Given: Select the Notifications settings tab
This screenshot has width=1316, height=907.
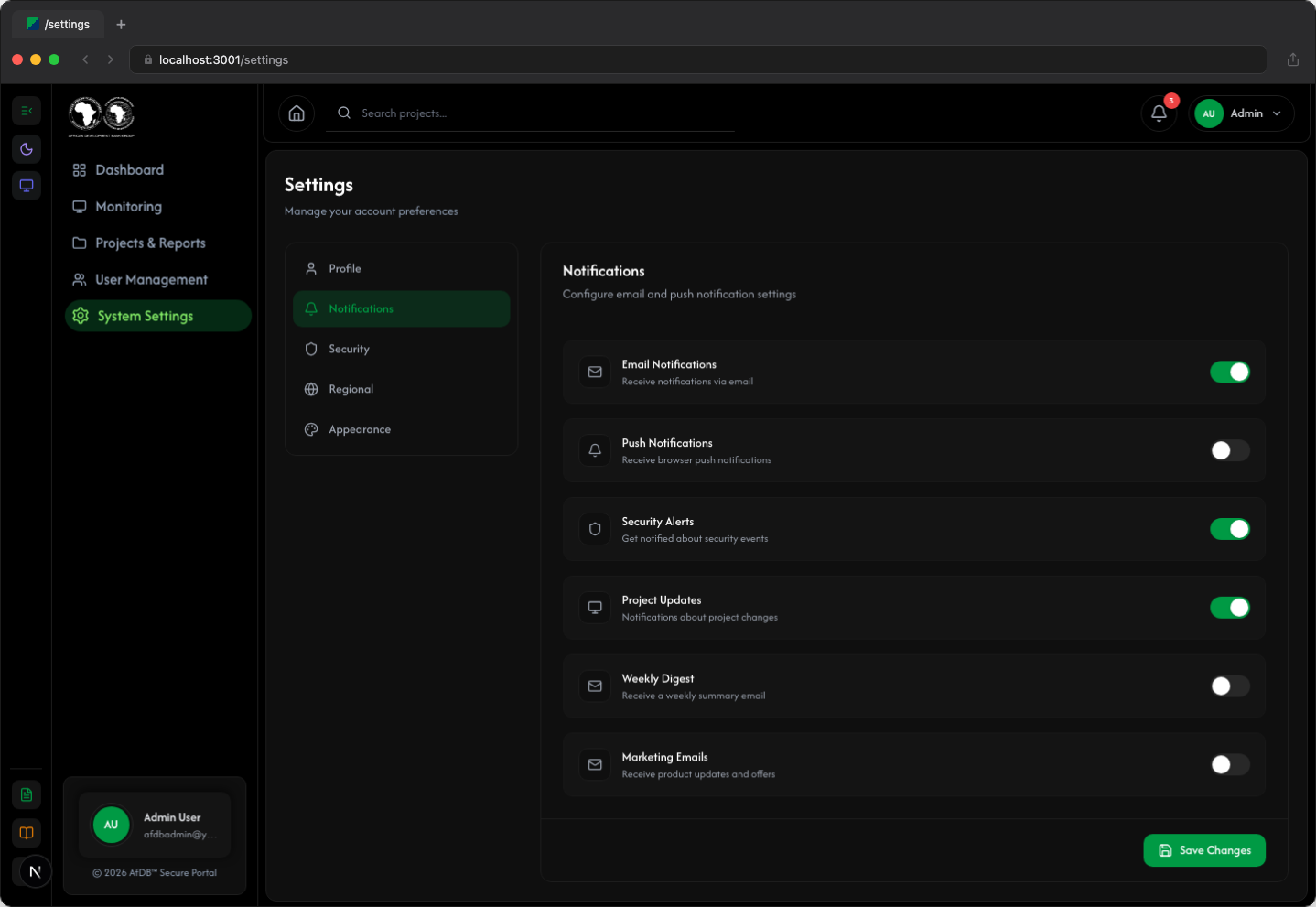Looking at the screenshot, I should (401, 309).
